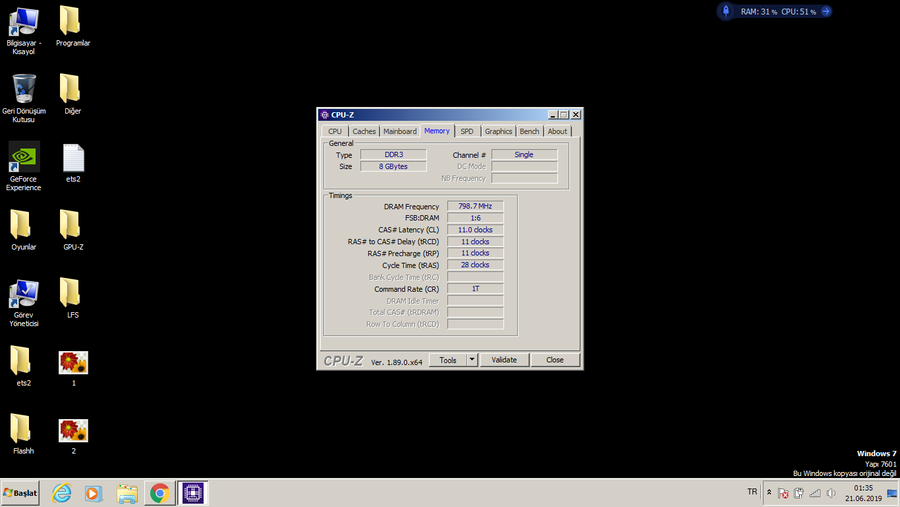Switch to the Bench tab
This screenshot has width=900, height=507.
[529, 131]
